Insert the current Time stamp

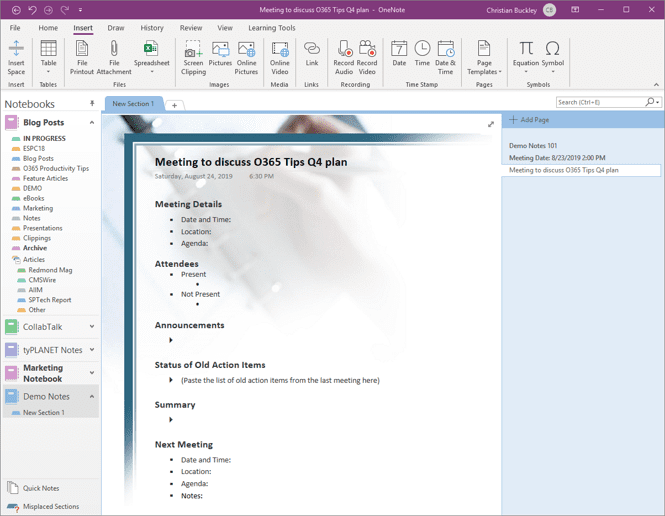pos(422,53)
